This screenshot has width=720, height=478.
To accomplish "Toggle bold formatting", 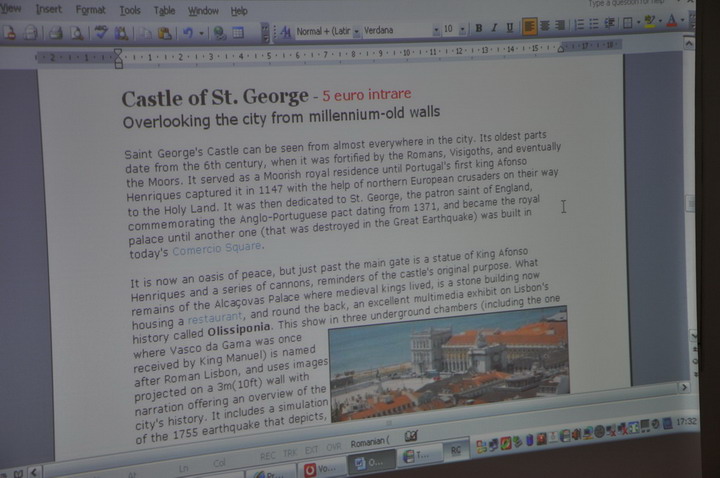I will [x=478, y=28].
